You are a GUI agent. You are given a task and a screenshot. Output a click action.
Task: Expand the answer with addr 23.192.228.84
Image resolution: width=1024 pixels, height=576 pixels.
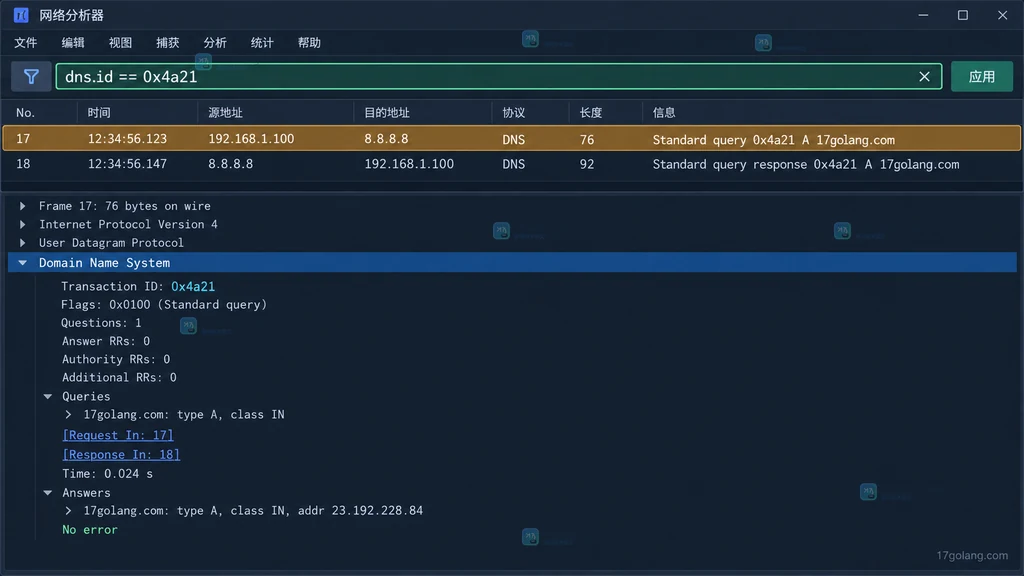pos(69,511)
